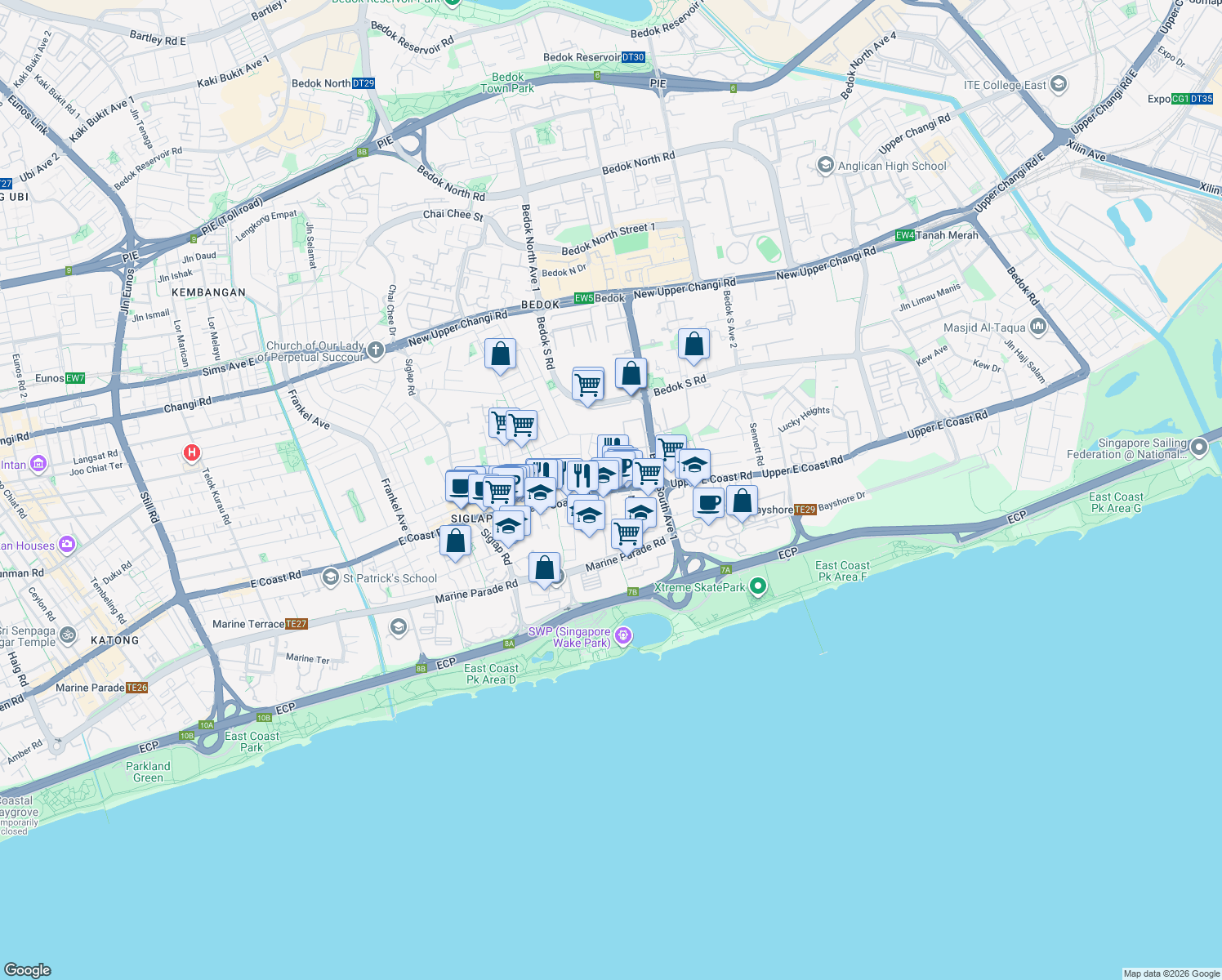
Task: Click the coffee cup icon near Bayshore Dr
Action: 707,502
